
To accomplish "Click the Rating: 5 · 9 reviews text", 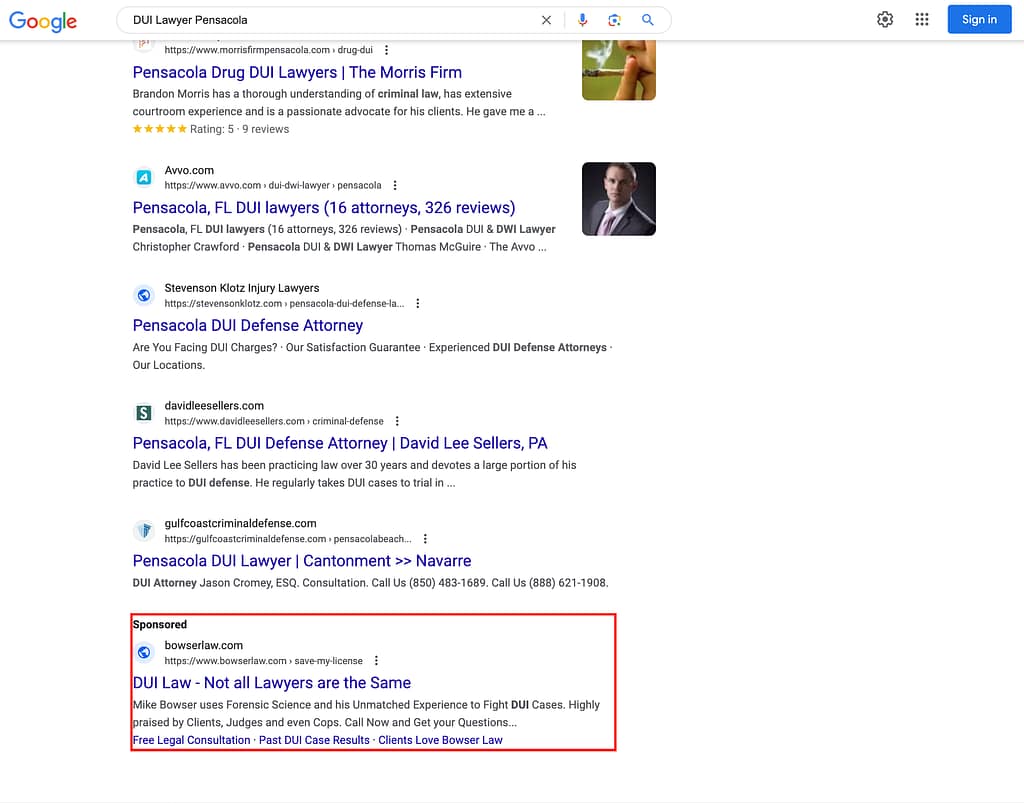I will pos(239,129).
